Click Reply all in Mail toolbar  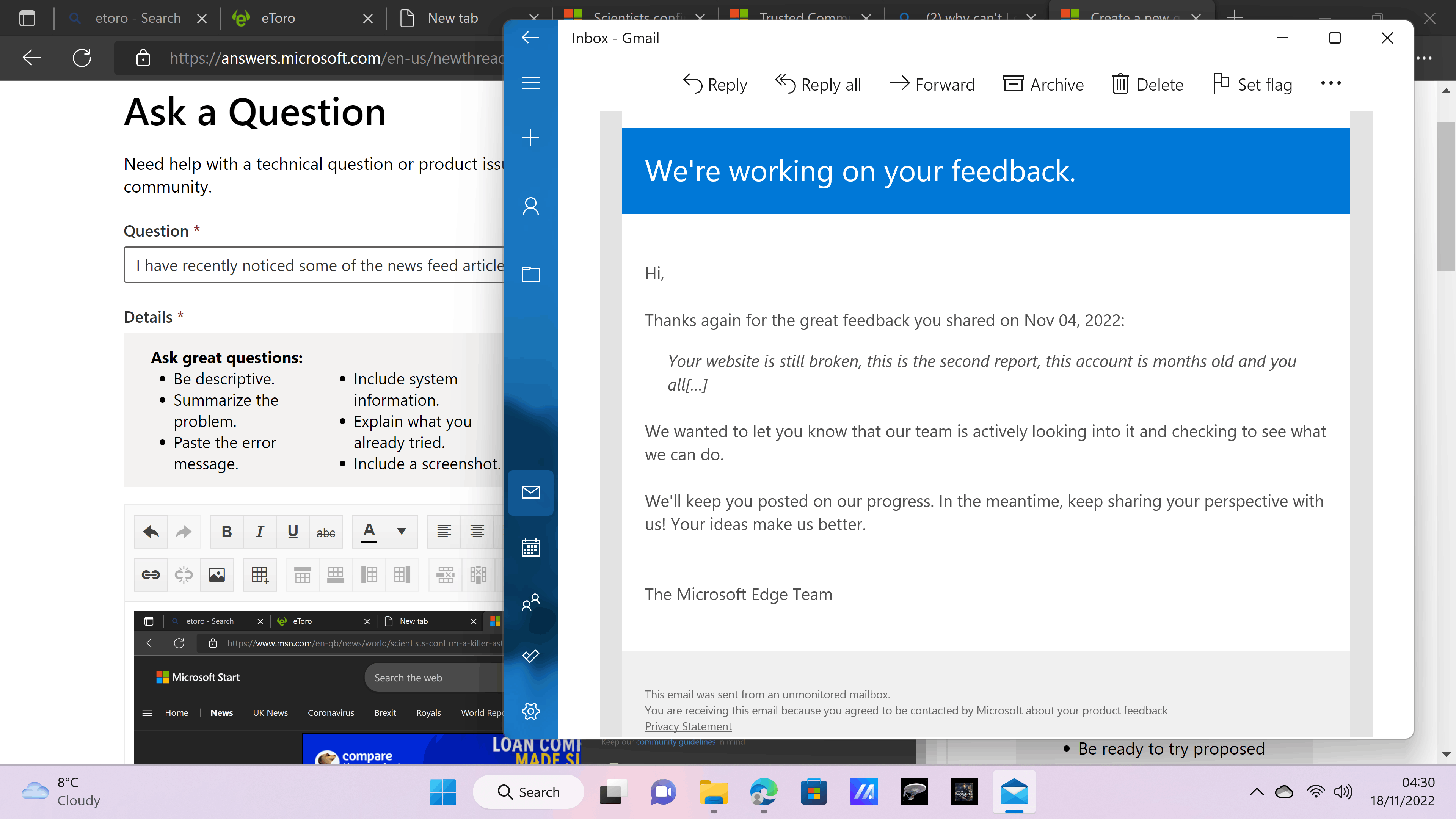[x=818, y=84]
